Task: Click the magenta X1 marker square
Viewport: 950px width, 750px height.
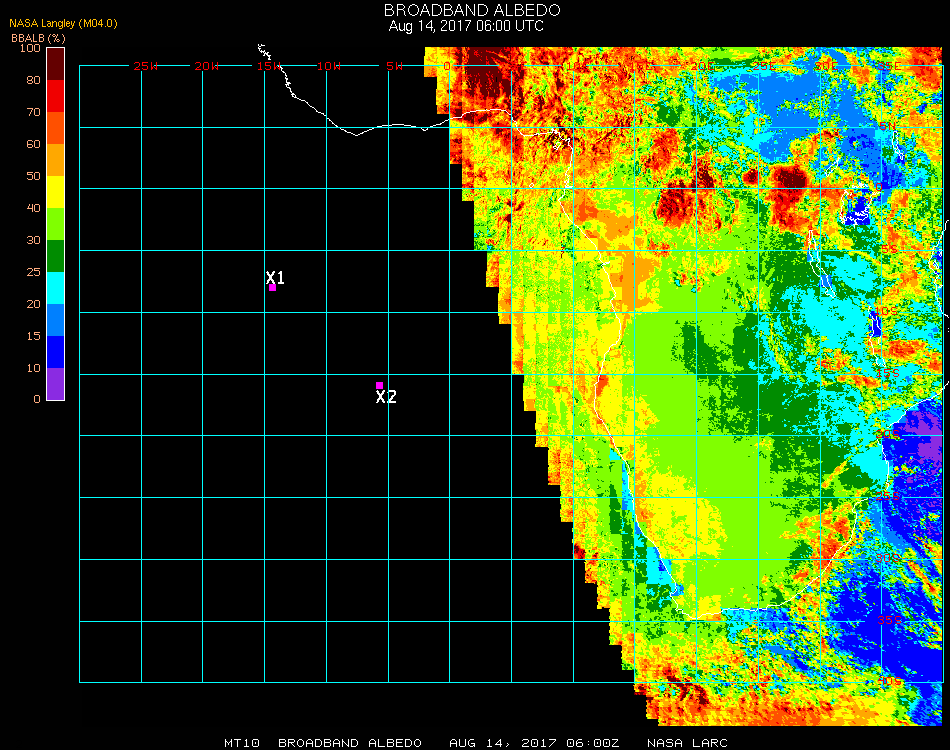Action: pyautogui.click(x=272, y=288)
